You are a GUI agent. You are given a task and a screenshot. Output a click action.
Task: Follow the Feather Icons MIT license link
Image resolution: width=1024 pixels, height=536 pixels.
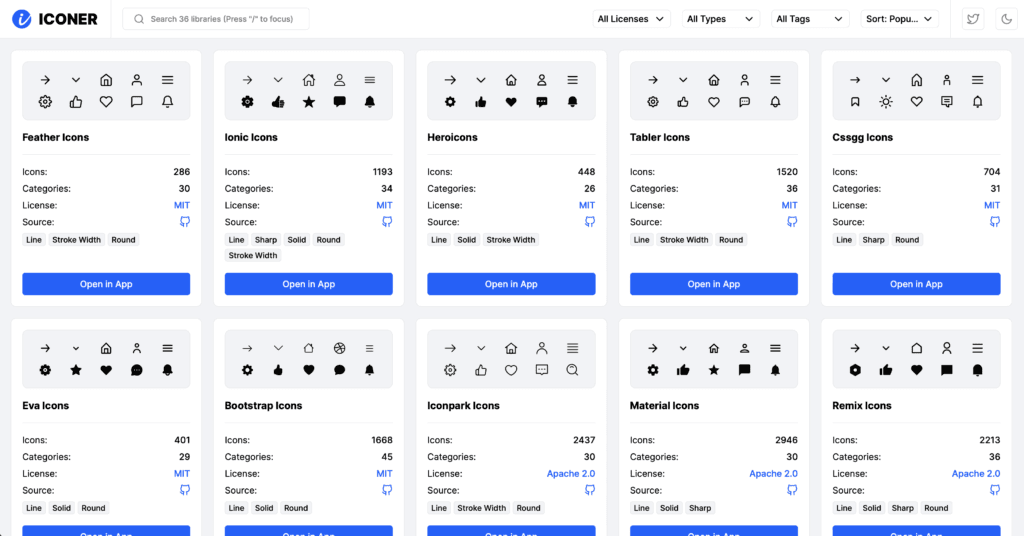[x=182, y=205]
